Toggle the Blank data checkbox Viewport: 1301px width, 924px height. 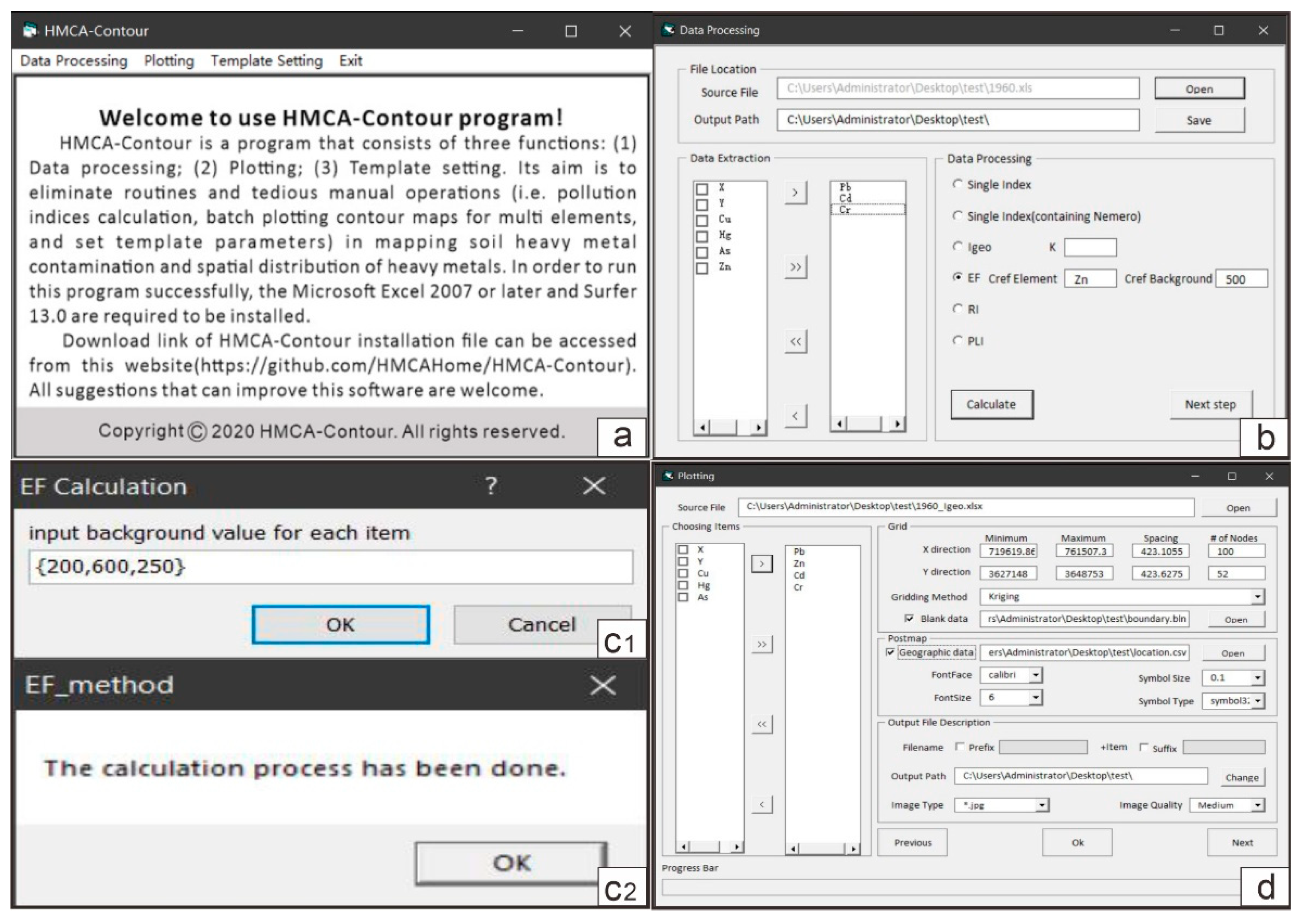(909, 618)
